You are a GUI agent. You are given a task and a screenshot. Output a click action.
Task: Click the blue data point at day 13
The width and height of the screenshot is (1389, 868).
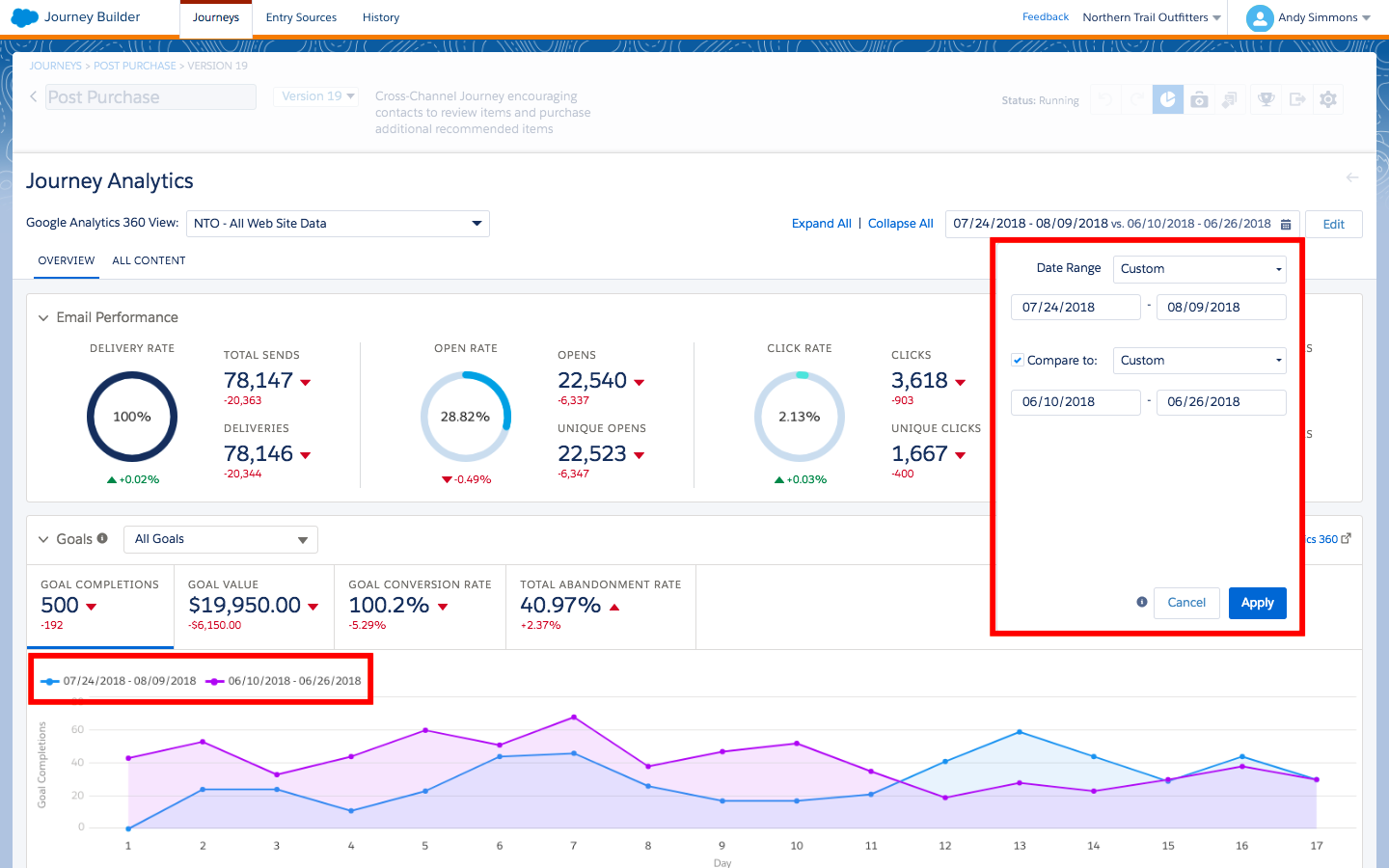pyautogui.click(x=1020, y=732)
